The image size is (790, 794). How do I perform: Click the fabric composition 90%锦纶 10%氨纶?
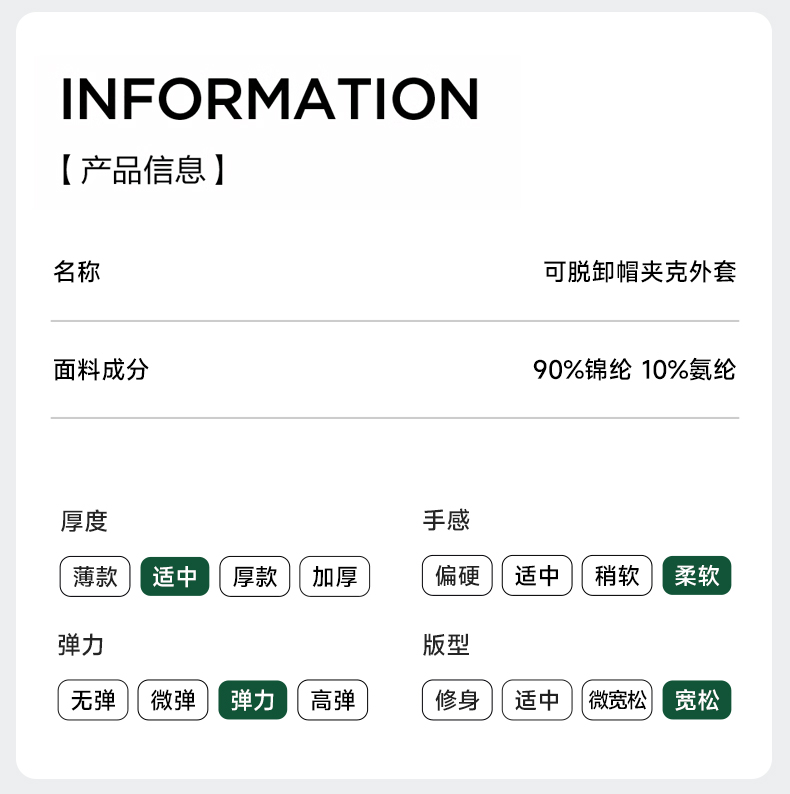pyautogui.click(x=634, y=370)
